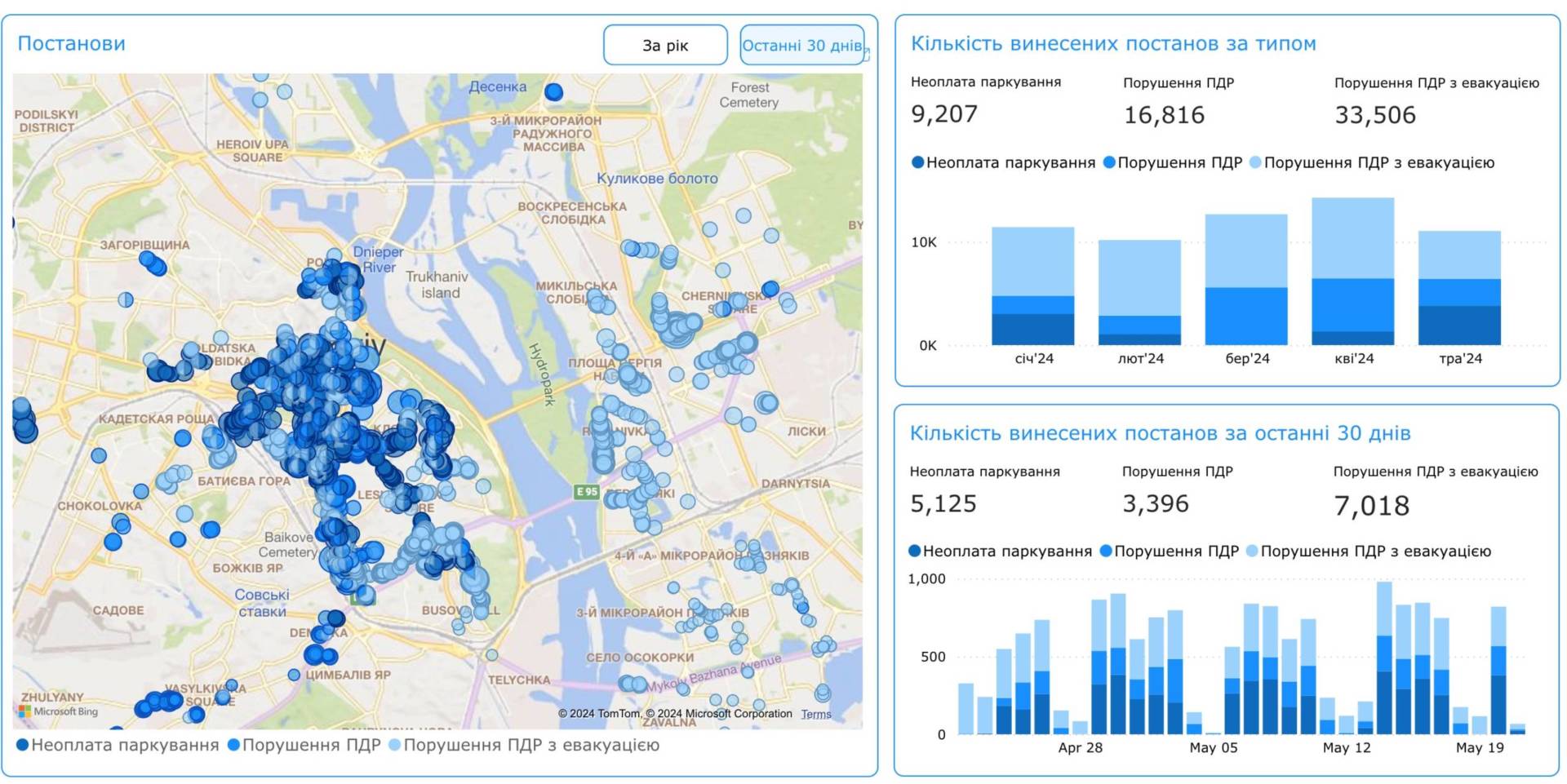Click the За рік button
Viewport: 1567px width, 784px height.
(665, 45)
